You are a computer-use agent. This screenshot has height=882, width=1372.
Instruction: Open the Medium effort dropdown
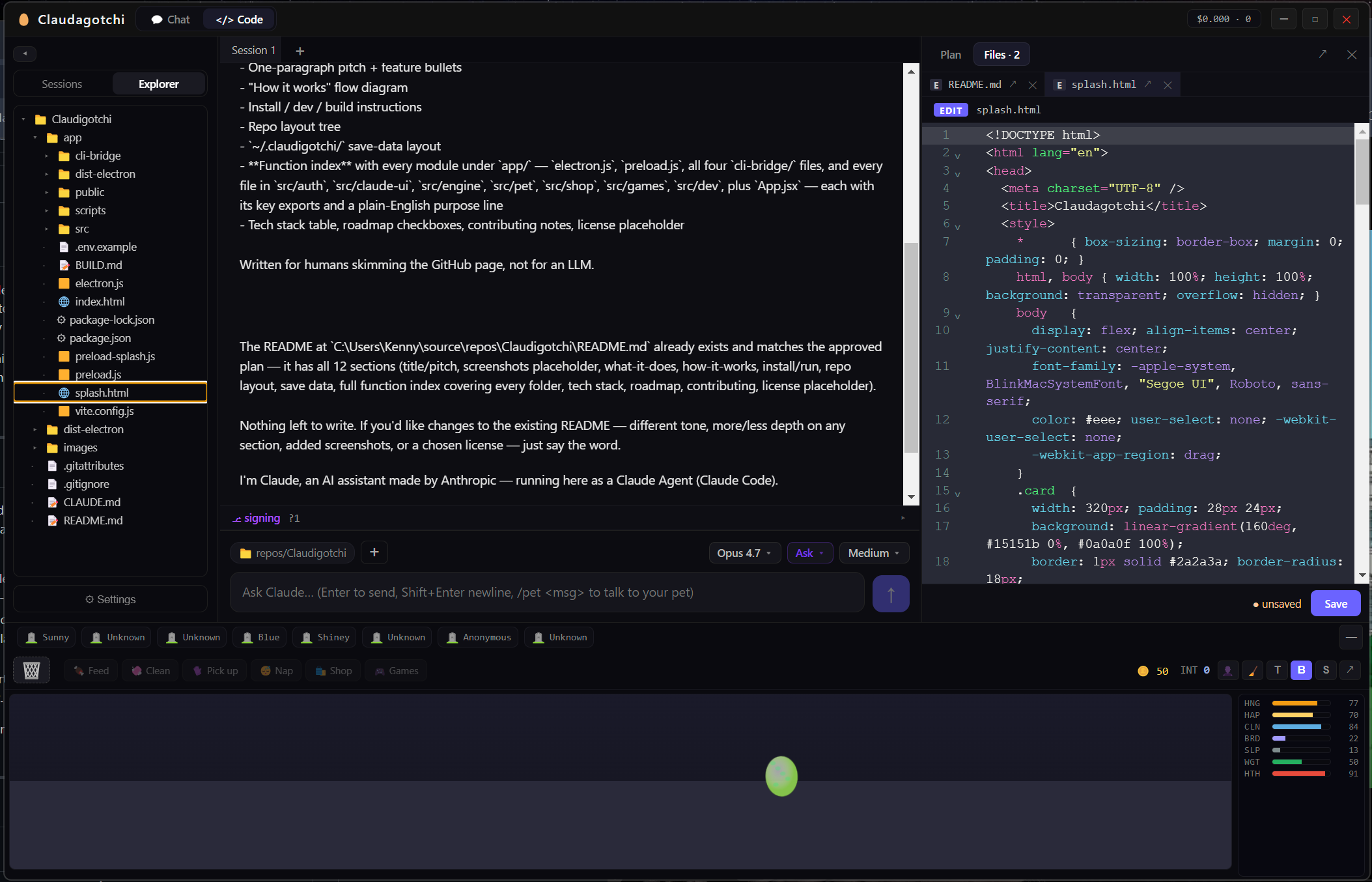click(874, 553)
